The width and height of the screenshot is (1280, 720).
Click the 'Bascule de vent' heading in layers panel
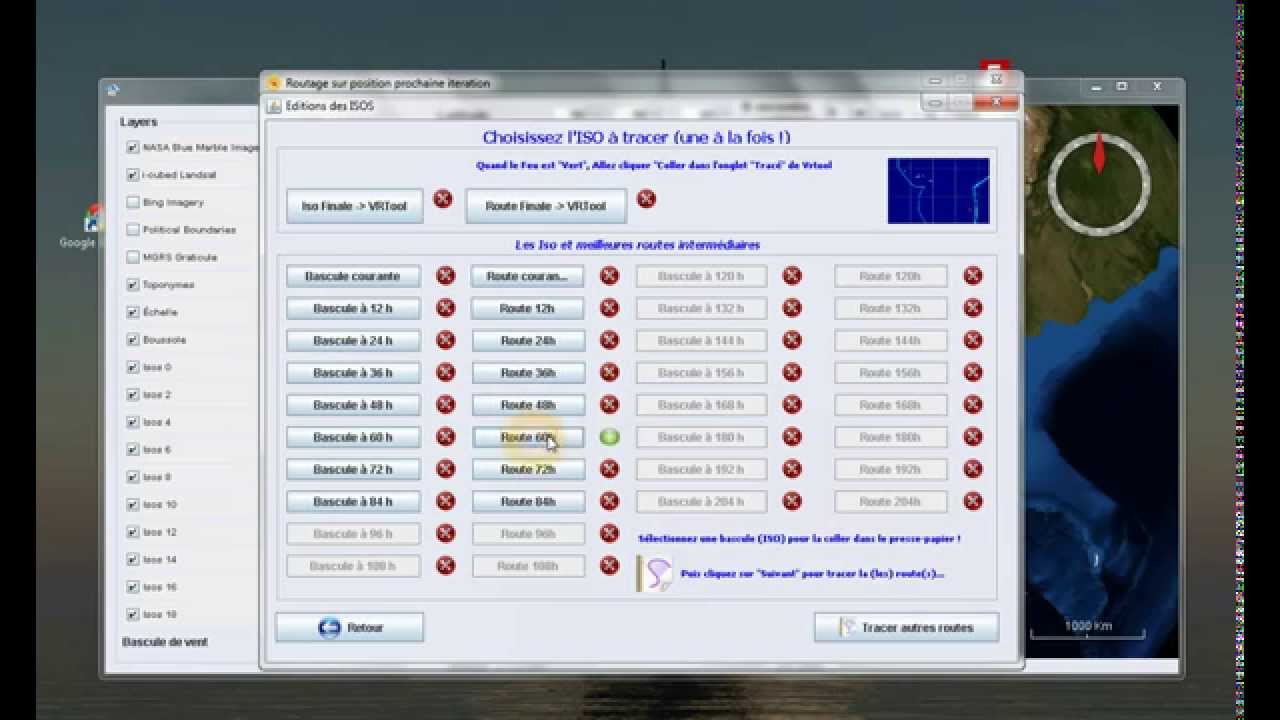(x=165, y=642)
